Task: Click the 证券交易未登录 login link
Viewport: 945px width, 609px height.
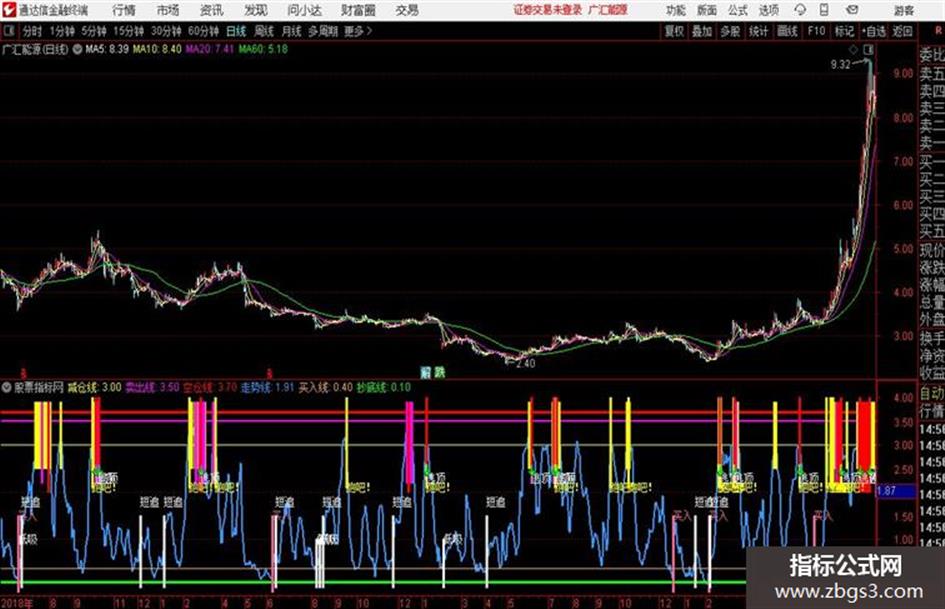Action: 547,10
